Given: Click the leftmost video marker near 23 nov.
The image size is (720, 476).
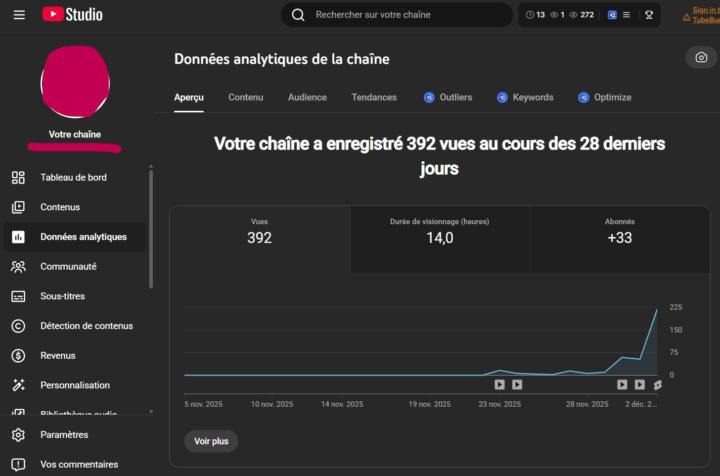Looking at the screenshot, I should (500, 385).
